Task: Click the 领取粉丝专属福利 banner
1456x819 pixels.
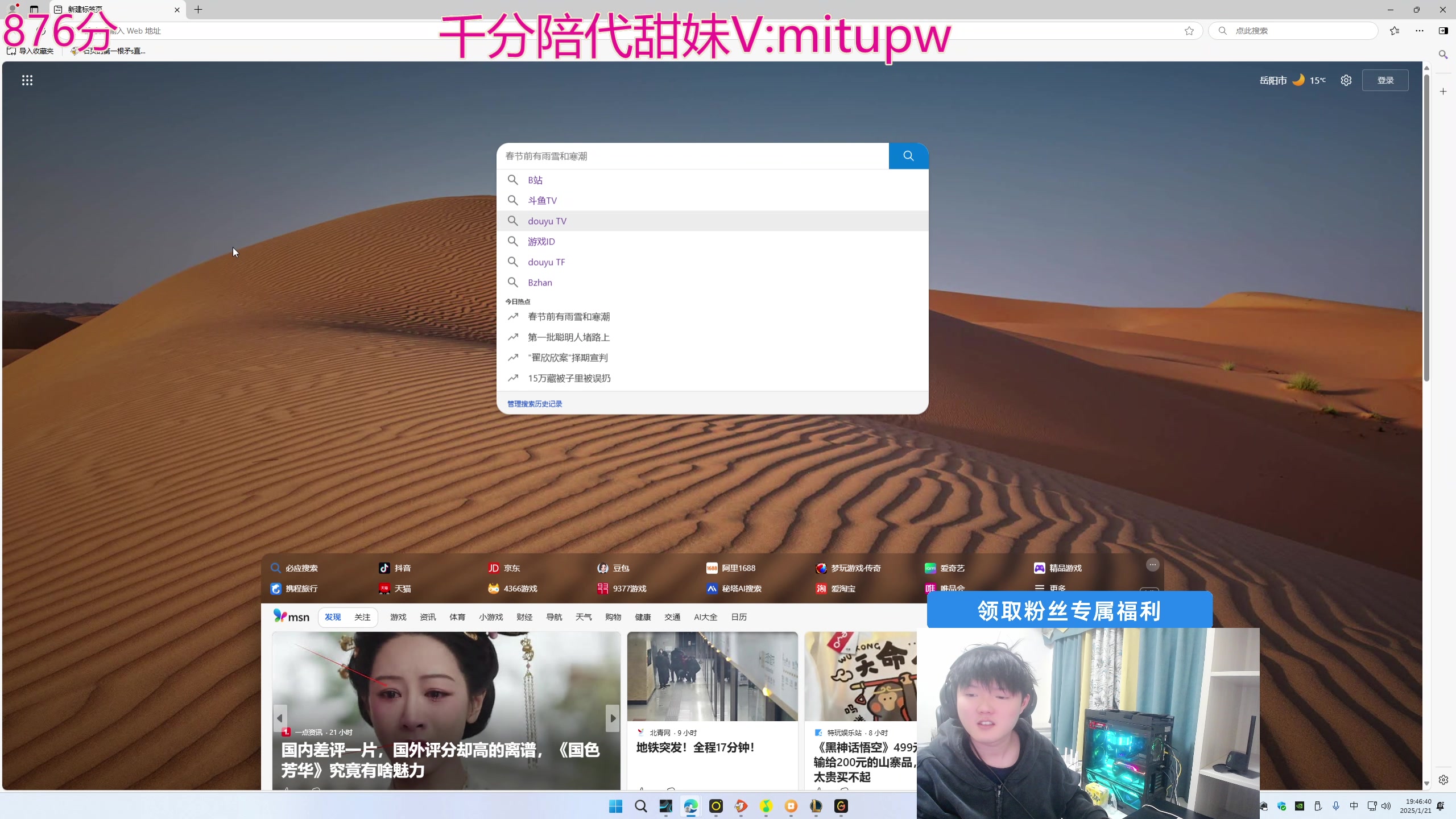Action: [1069, 610]
